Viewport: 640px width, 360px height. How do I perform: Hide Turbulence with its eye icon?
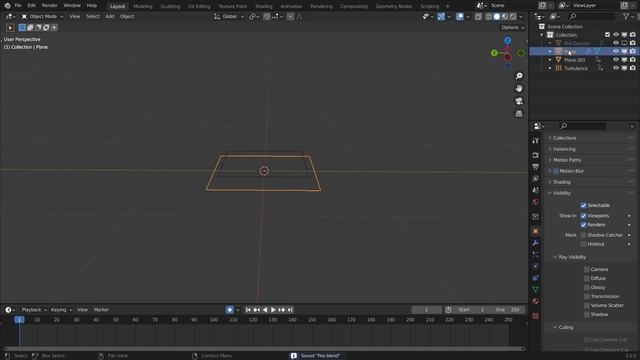[x=616, y=68]
